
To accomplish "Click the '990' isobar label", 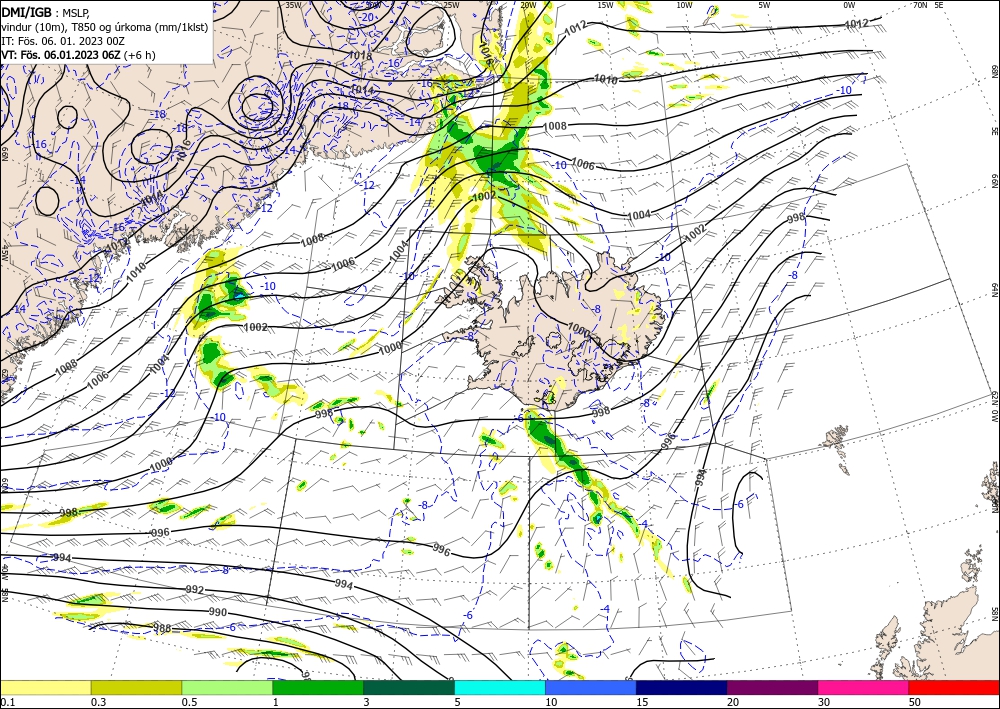I will tap(217, 612).
